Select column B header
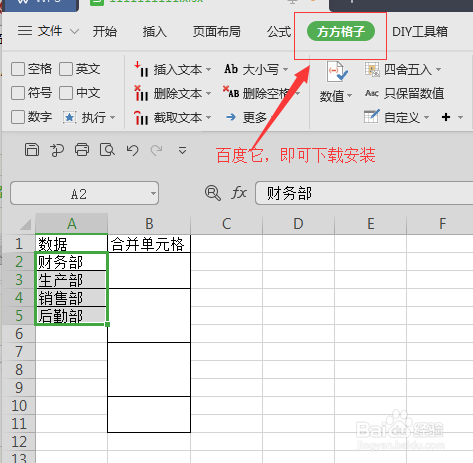Screen dimensions: 473x463 [x=149, y=224]
